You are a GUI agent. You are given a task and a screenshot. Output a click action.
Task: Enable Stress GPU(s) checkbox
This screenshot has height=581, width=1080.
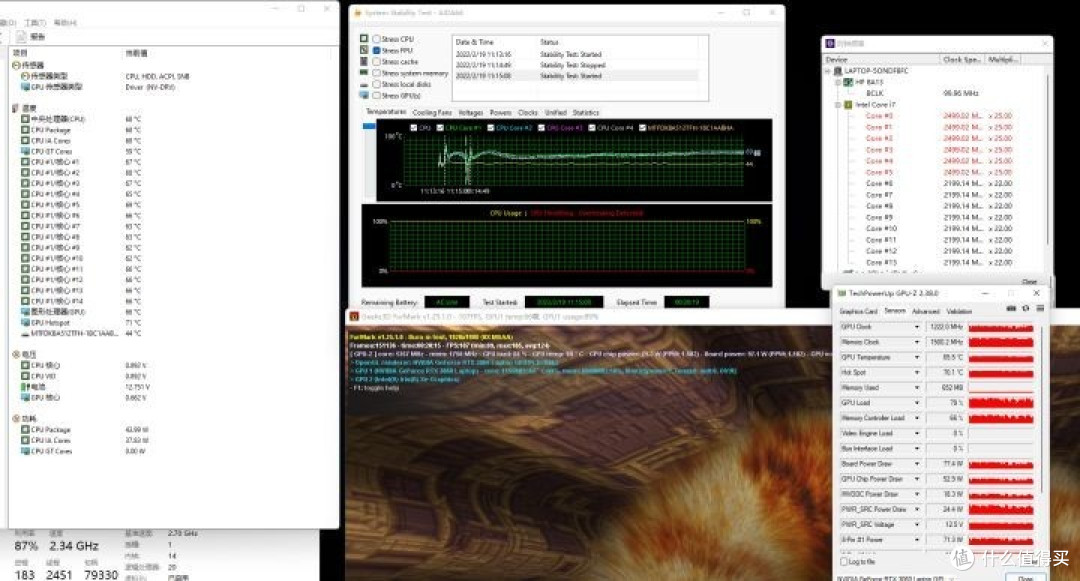click(377, 95)
